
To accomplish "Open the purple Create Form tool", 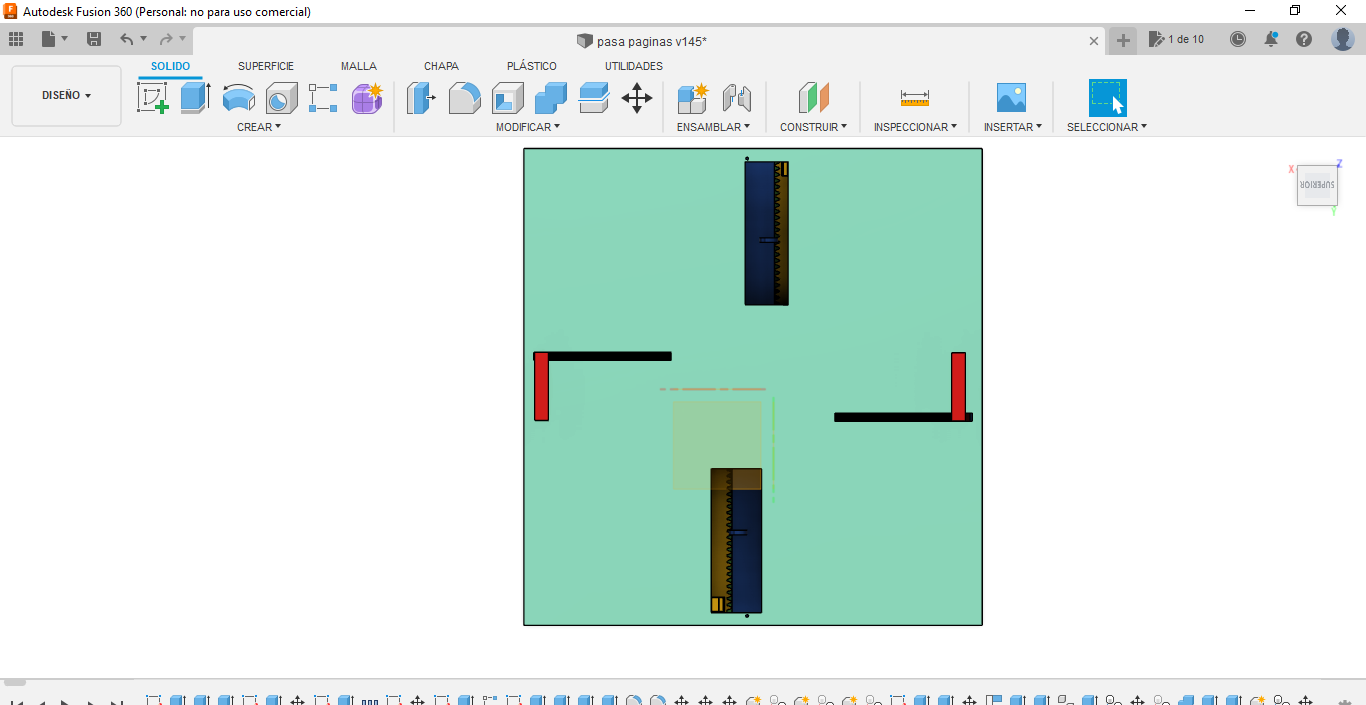I will pyautogui.click(x=367, y=98).
